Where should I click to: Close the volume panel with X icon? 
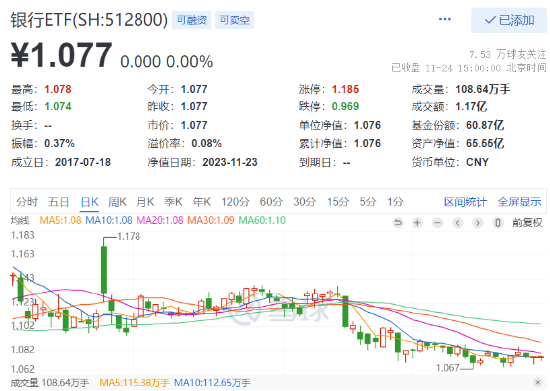(537, 382)
